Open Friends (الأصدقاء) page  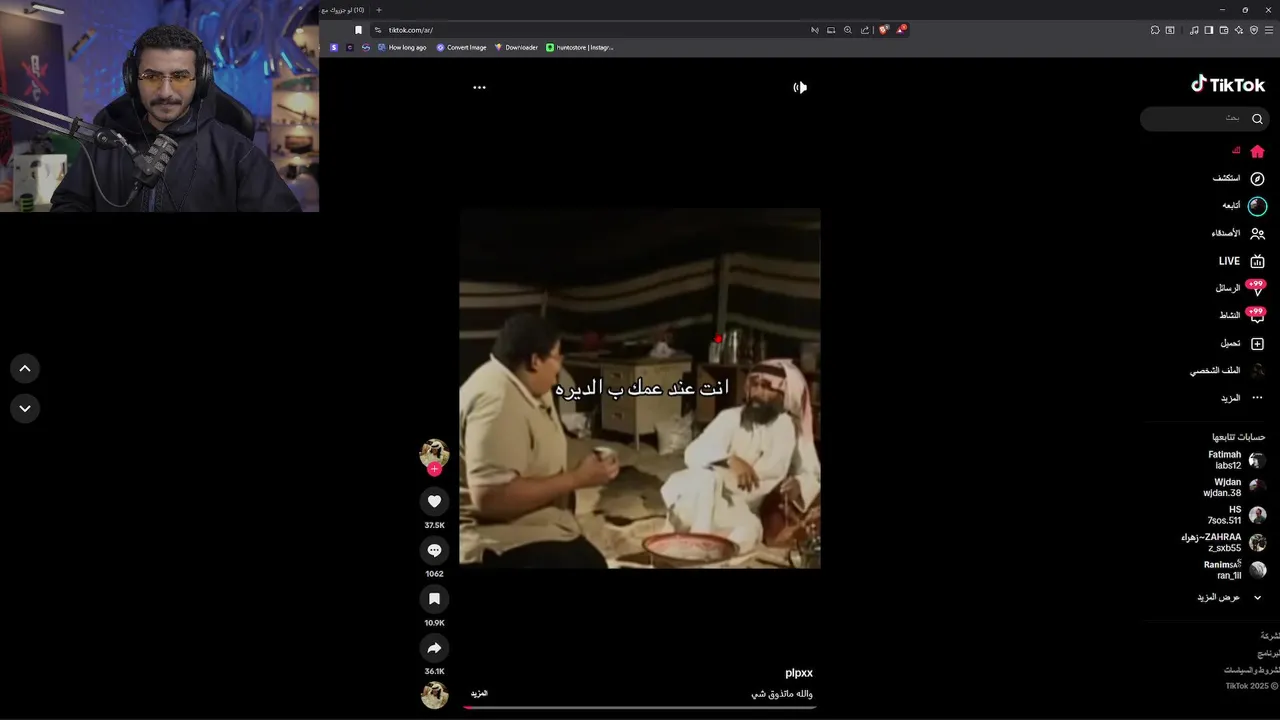pos(1238,233)
